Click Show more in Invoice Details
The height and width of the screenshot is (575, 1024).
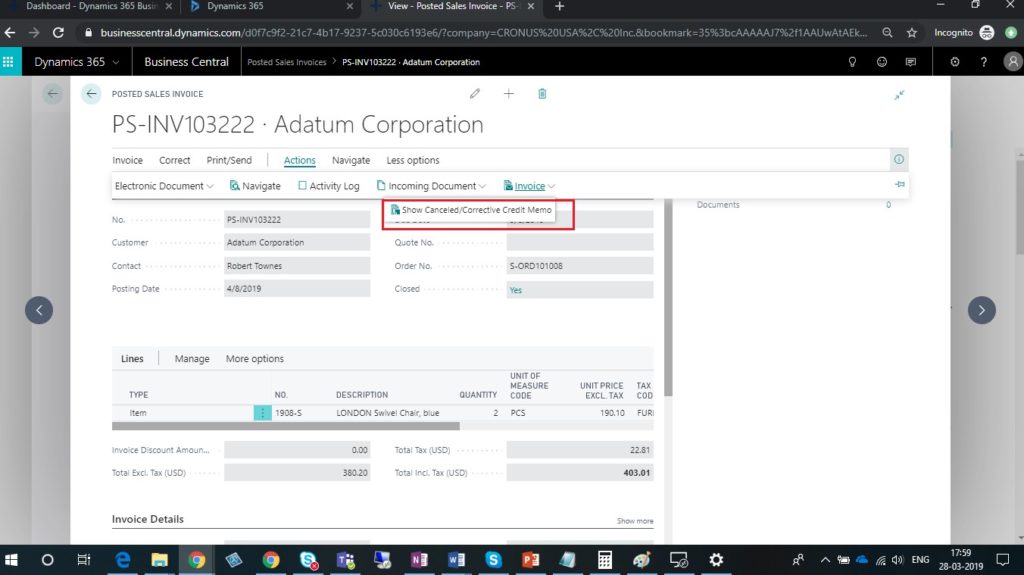tap(635, 521)
